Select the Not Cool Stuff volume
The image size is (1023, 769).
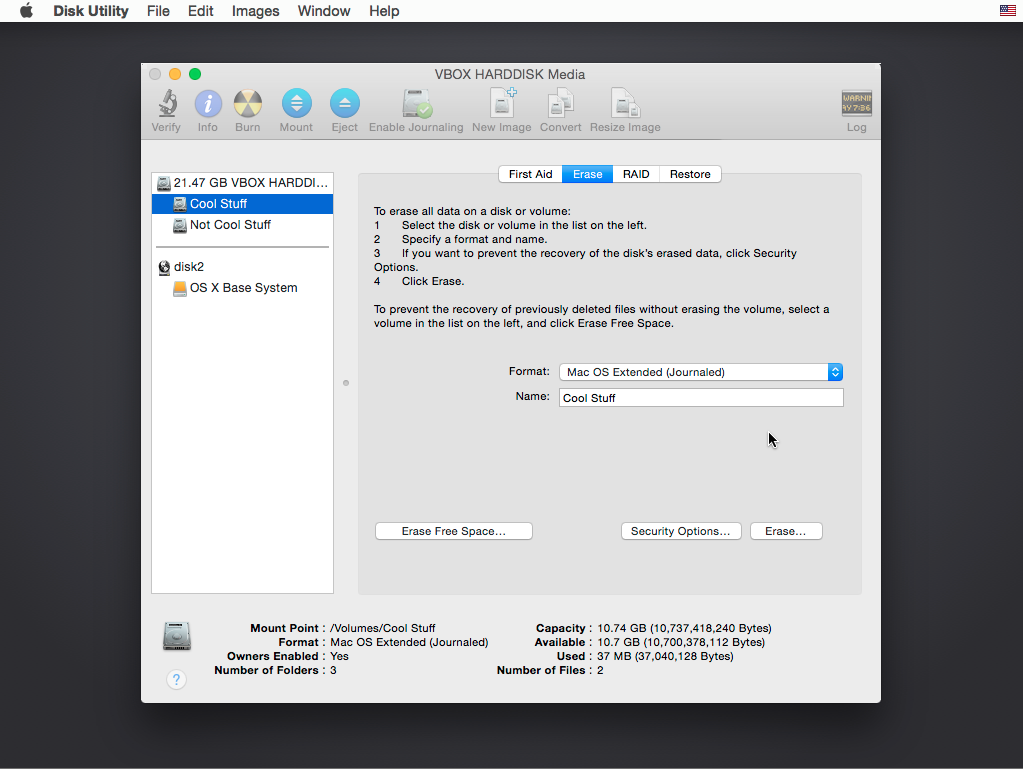[x=243, y=224]
